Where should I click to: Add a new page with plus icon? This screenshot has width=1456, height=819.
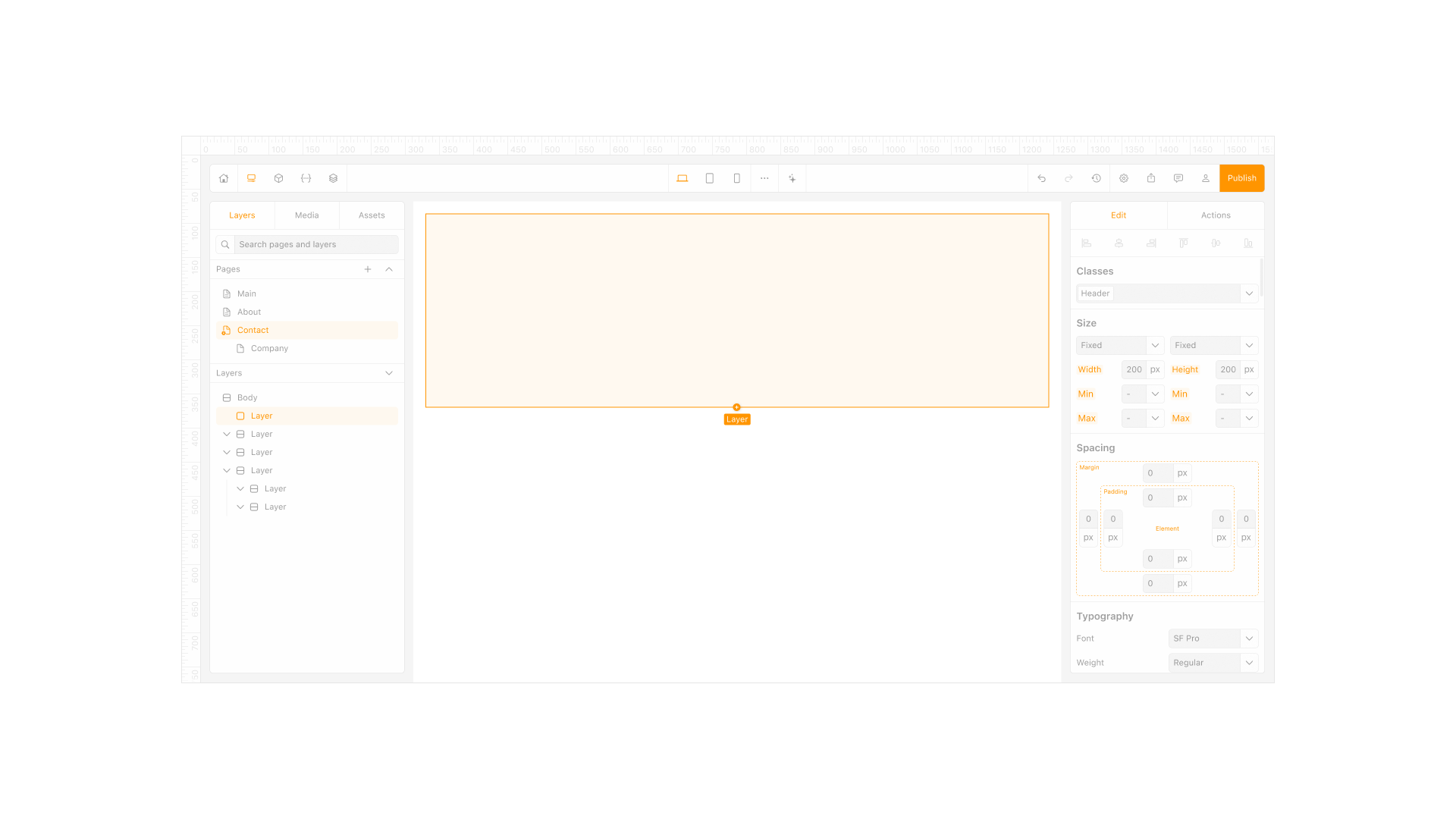tap(368, 269)
